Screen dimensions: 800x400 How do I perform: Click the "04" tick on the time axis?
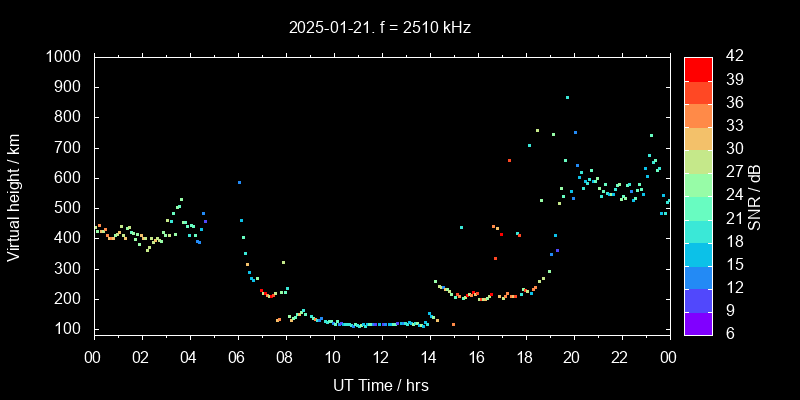(x=189, y=357)
